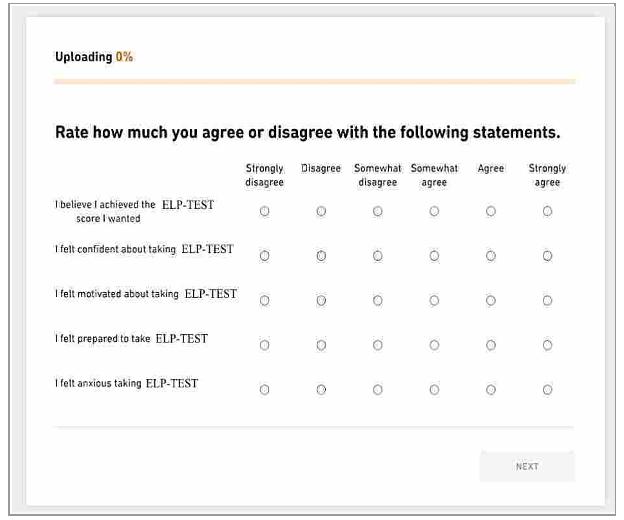The height and width of the screenshot is (520, 624).
Task: Select Strongly disagree for felt motivated statement
Action: tap(264, 300)
